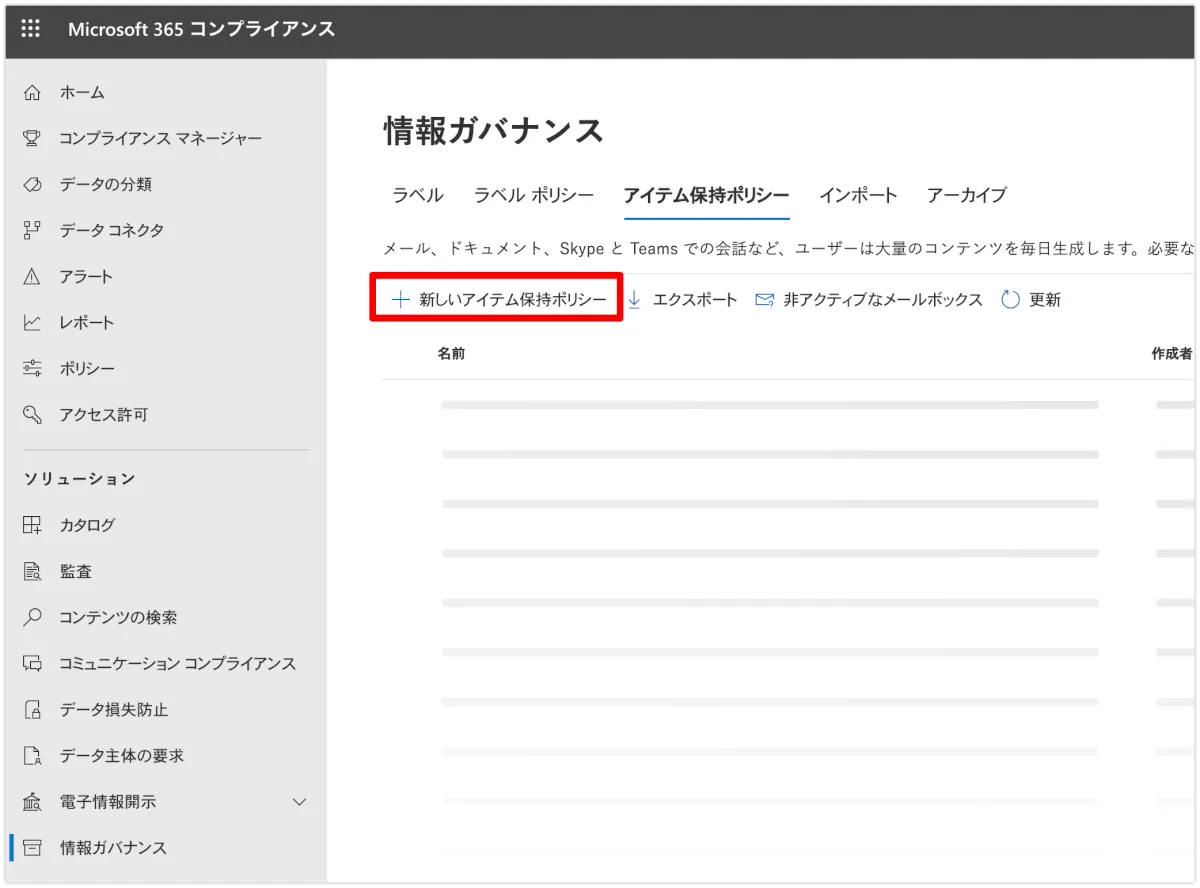Open 非アクティブなメールボックス
This screenshot has width=1200, height=888.
(x=882, y=300)
